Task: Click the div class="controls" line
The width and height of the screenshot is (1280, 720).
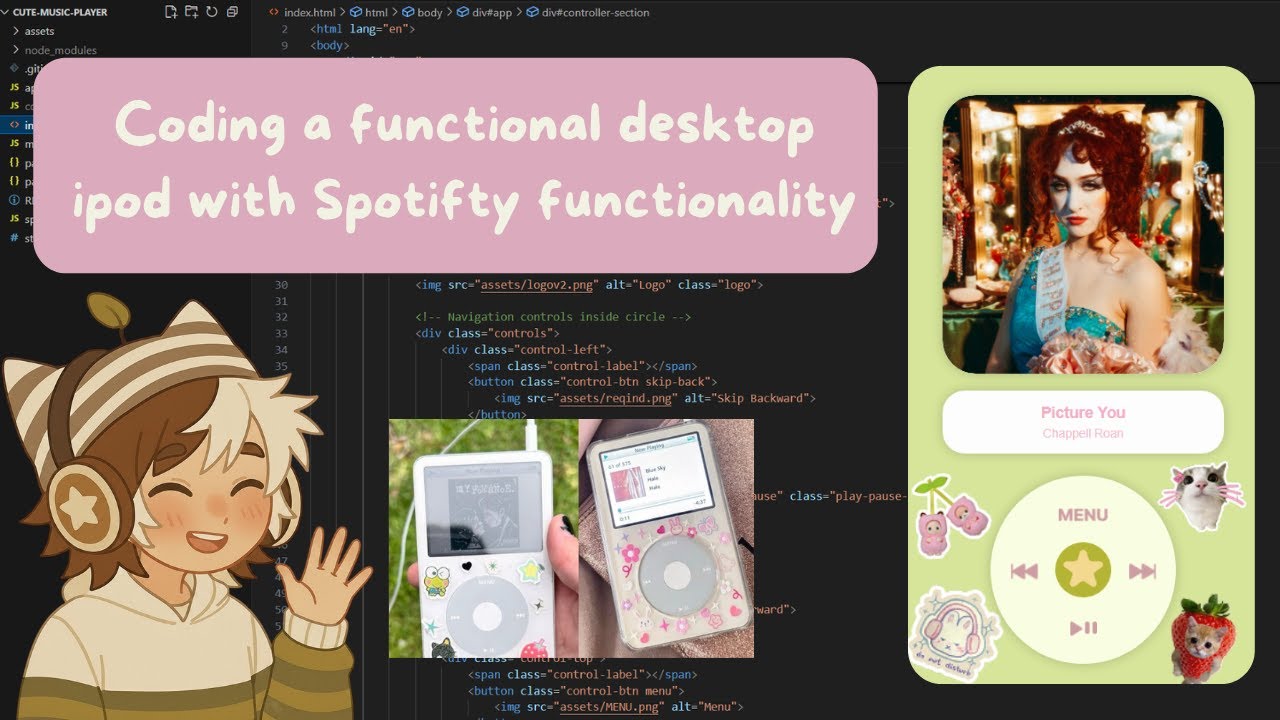Action: click(x=487, y=333)
